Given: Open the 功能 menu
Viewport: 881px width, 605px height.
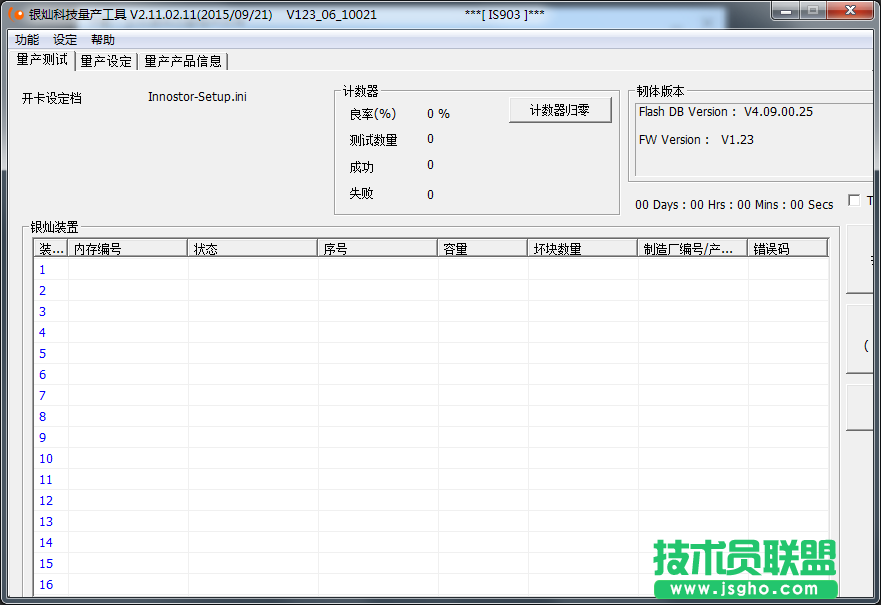Looking at the screenshot, I should (x=27, y=40).
